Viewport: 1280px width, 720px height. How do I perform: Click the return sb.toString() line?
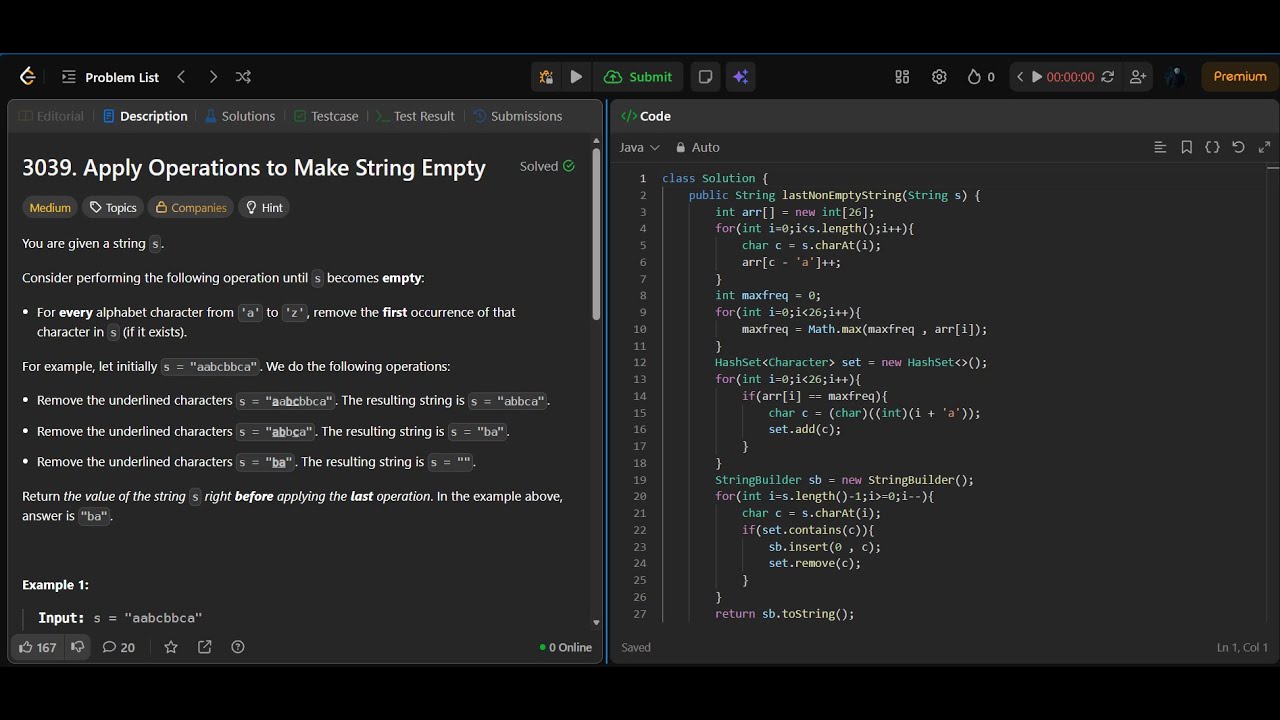pyautogui.click(x=785, y=614)
